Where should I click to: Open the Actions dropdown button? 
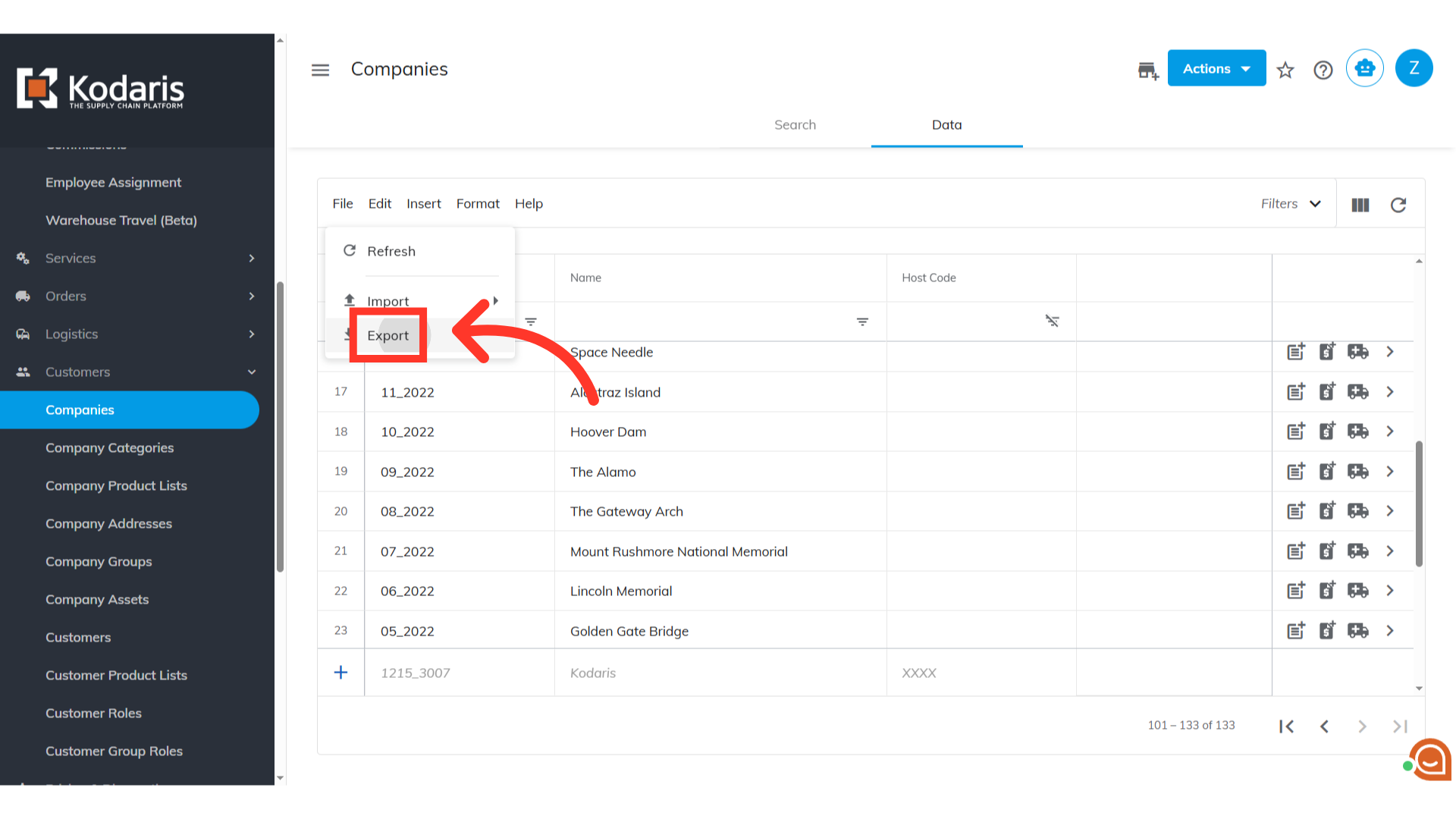pos(1216,68)
